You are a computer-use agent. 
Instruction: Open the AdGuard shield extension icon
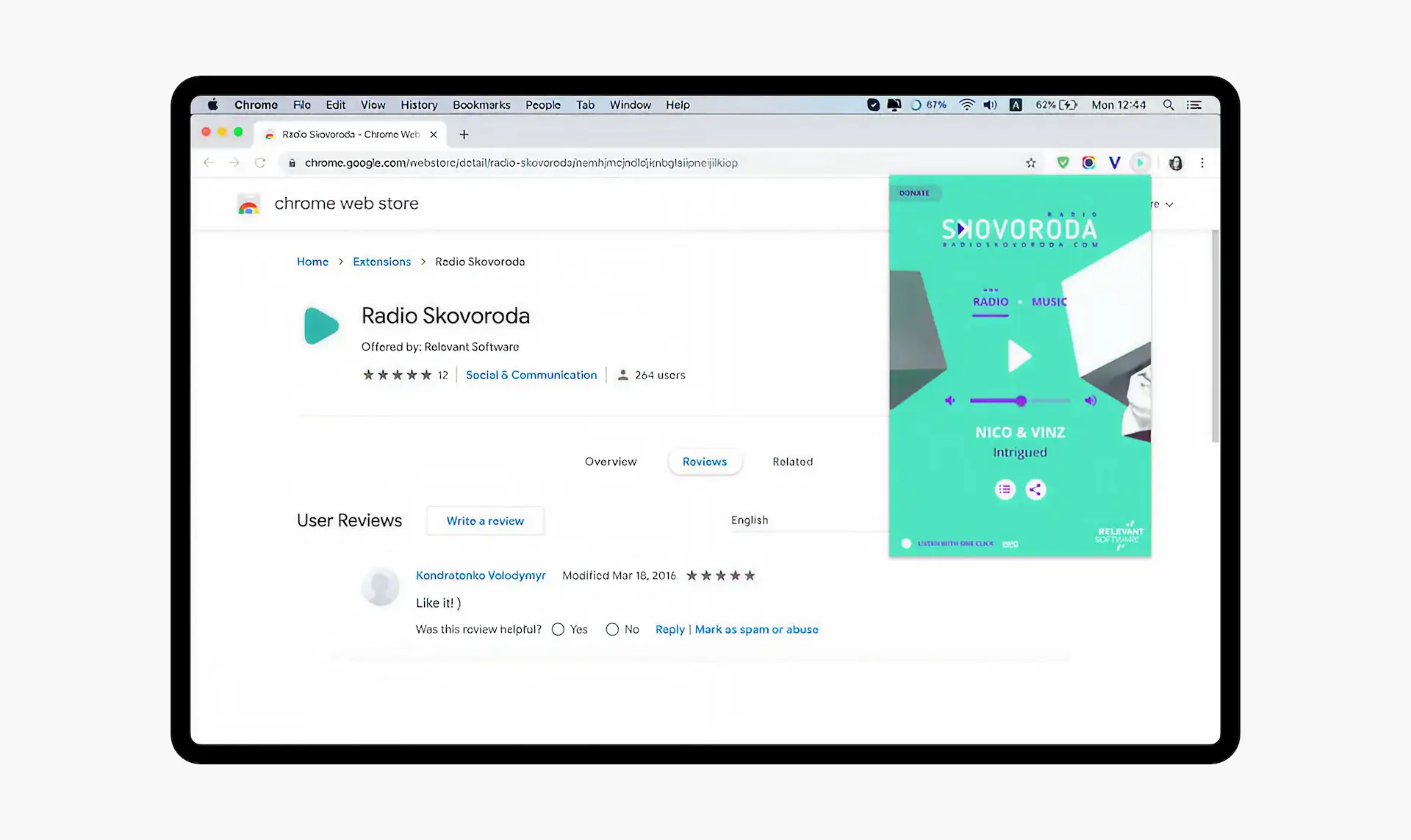(1063, 162)
